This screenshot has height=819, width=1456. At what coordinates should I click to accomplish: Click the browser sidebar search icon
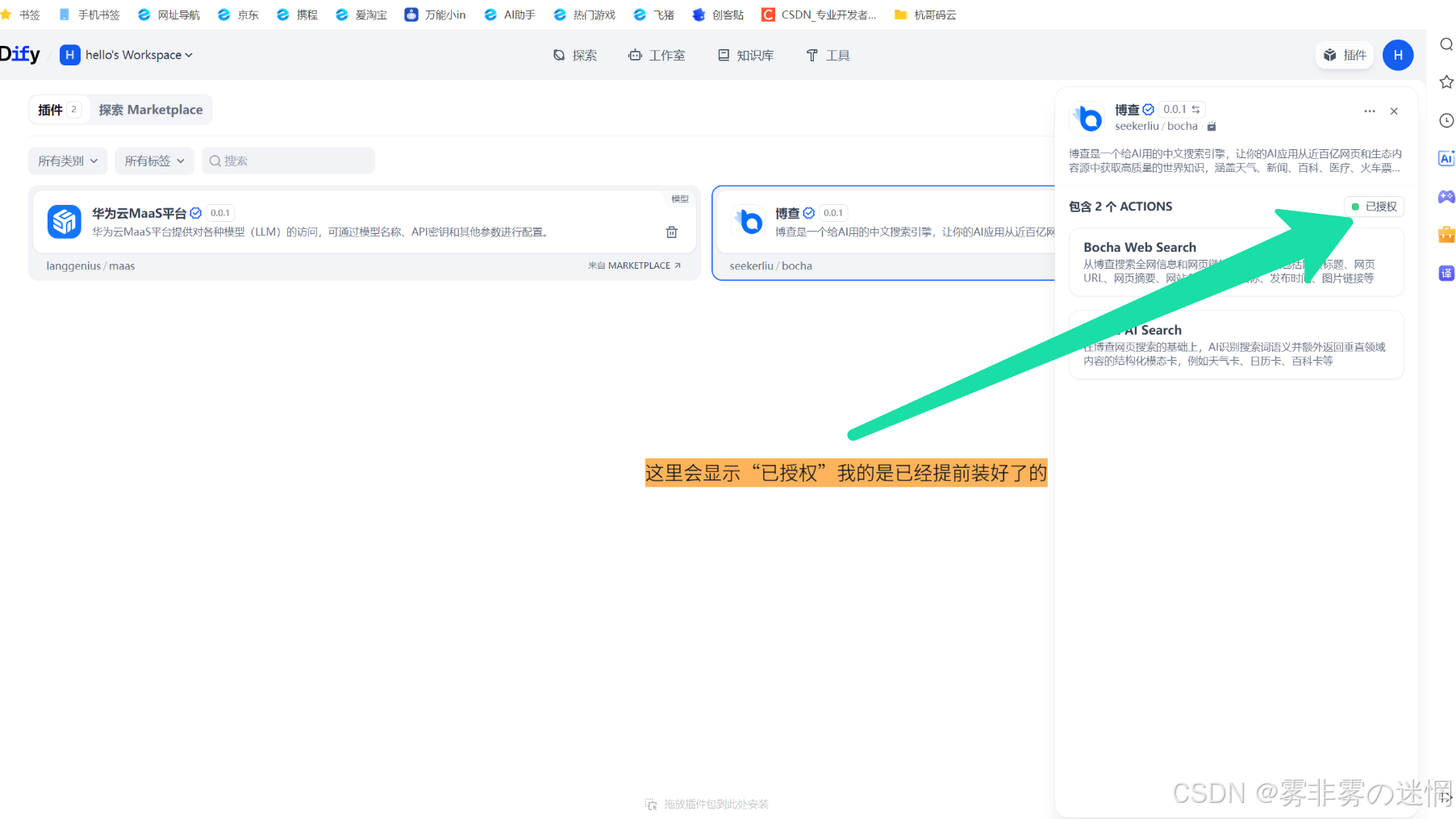pyautogui.click(x=1446, y=44)
